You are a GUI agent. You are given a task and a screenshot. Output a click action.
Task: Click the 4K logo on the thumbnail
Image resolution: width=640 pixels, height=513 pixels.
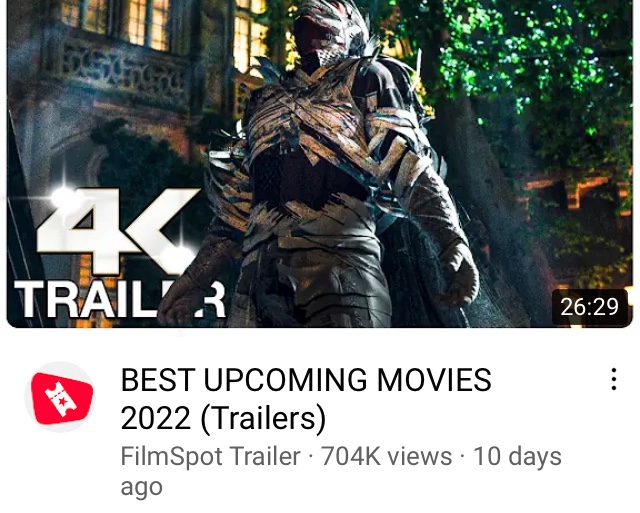pos(118,231)
